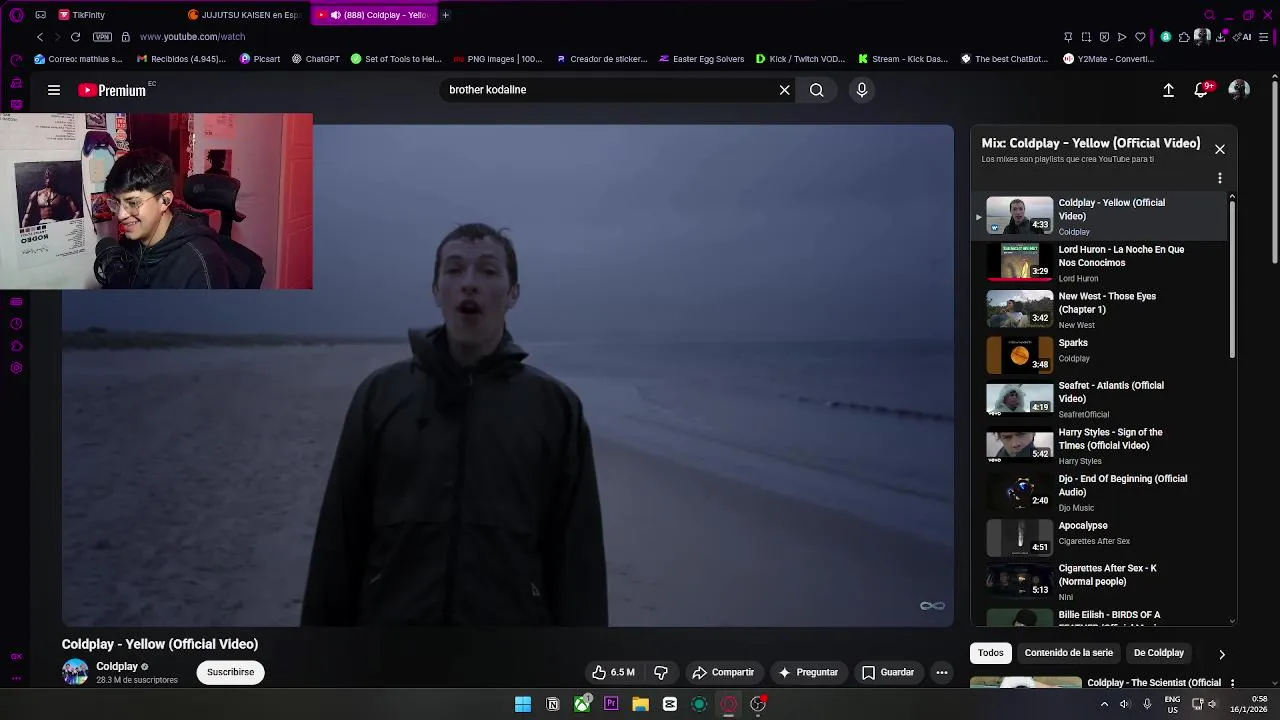Select the De Coldplay chip
This screenshot has width=1280, height=720.
pyautogui.click(x=1159, y=653)
